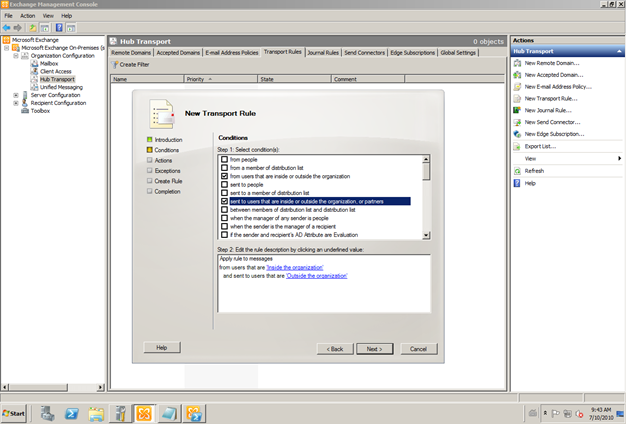
Task: Open the Help menu in menu bar
Action: [x=67, y=16]
